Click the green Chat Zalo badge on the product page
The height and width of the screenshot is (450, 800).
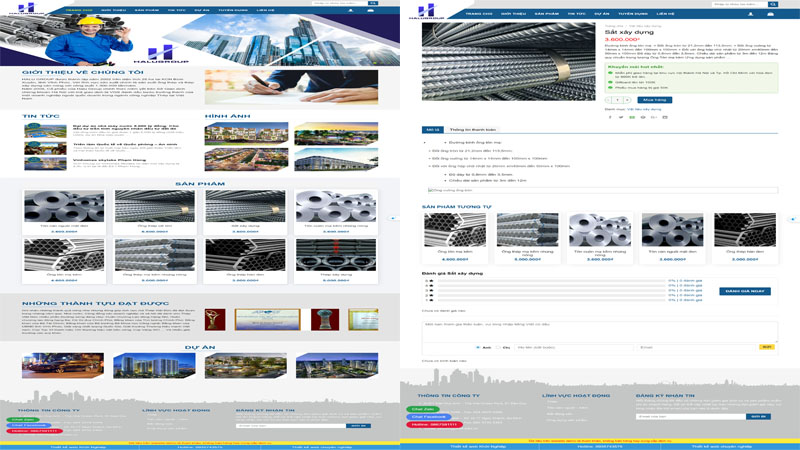423,409
